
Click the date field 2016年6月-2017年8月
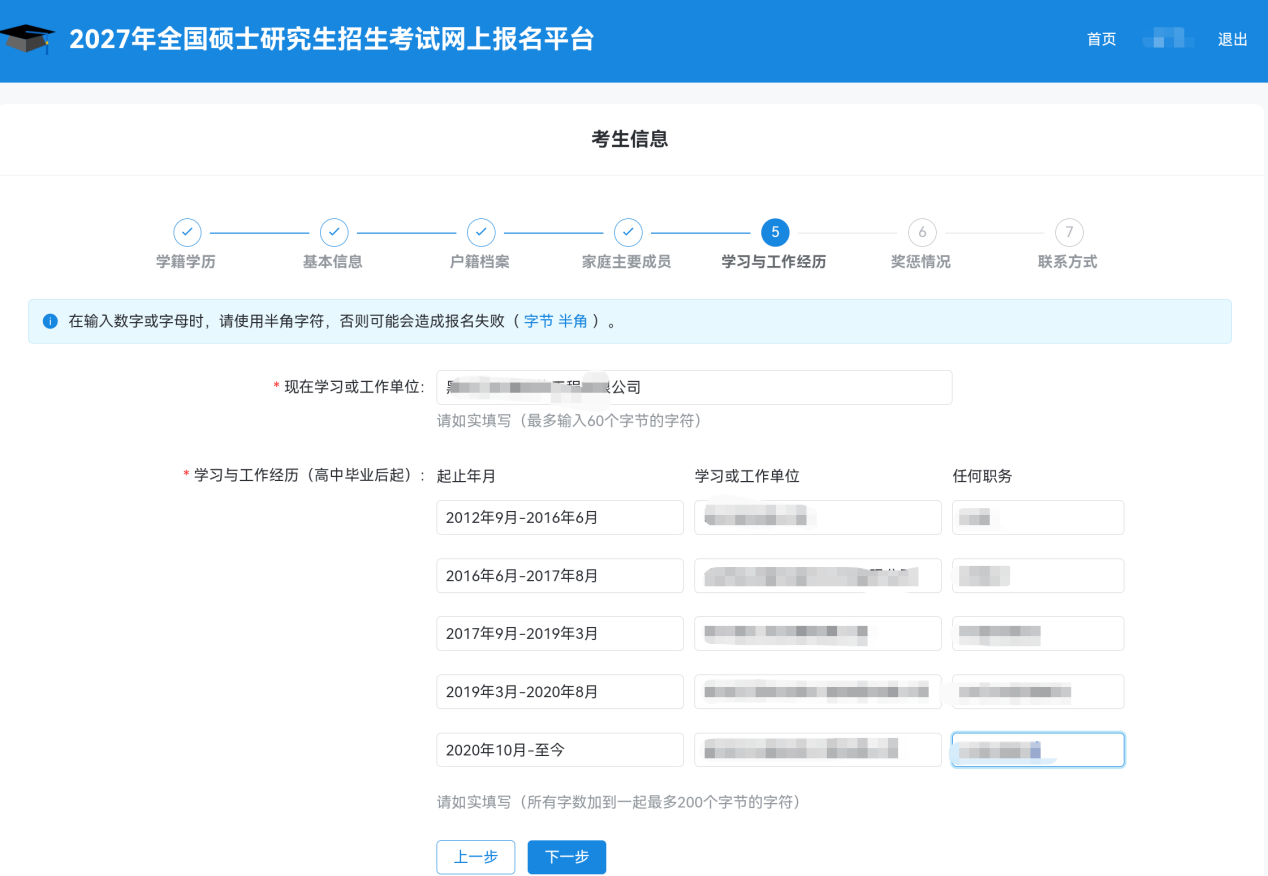560,576
